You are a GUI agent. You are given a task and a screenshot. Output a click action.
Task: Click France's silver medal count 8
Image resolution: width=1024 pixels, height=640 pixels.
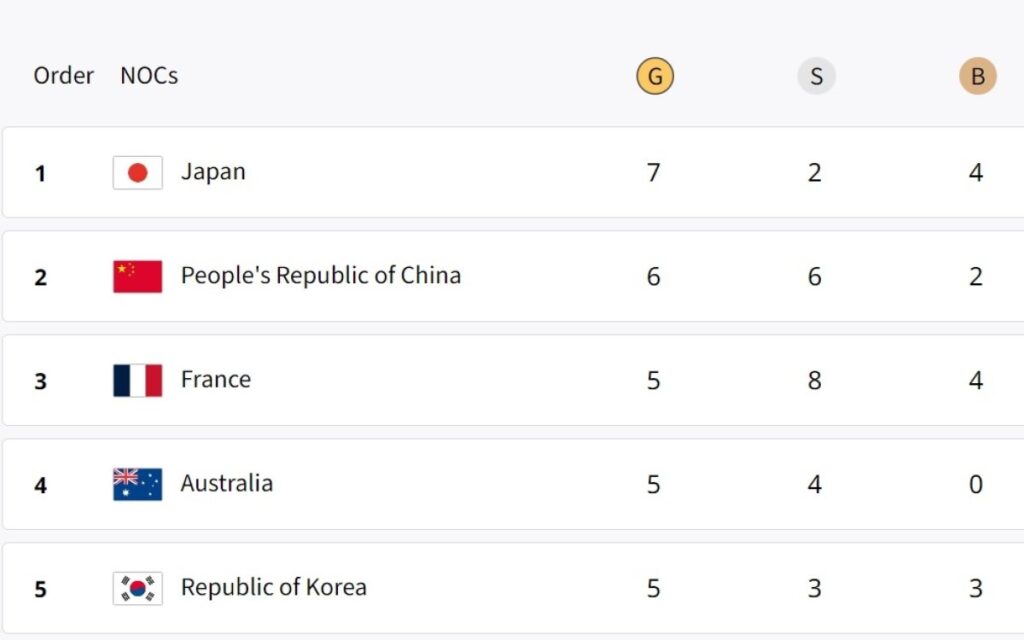tap(815, 381)
